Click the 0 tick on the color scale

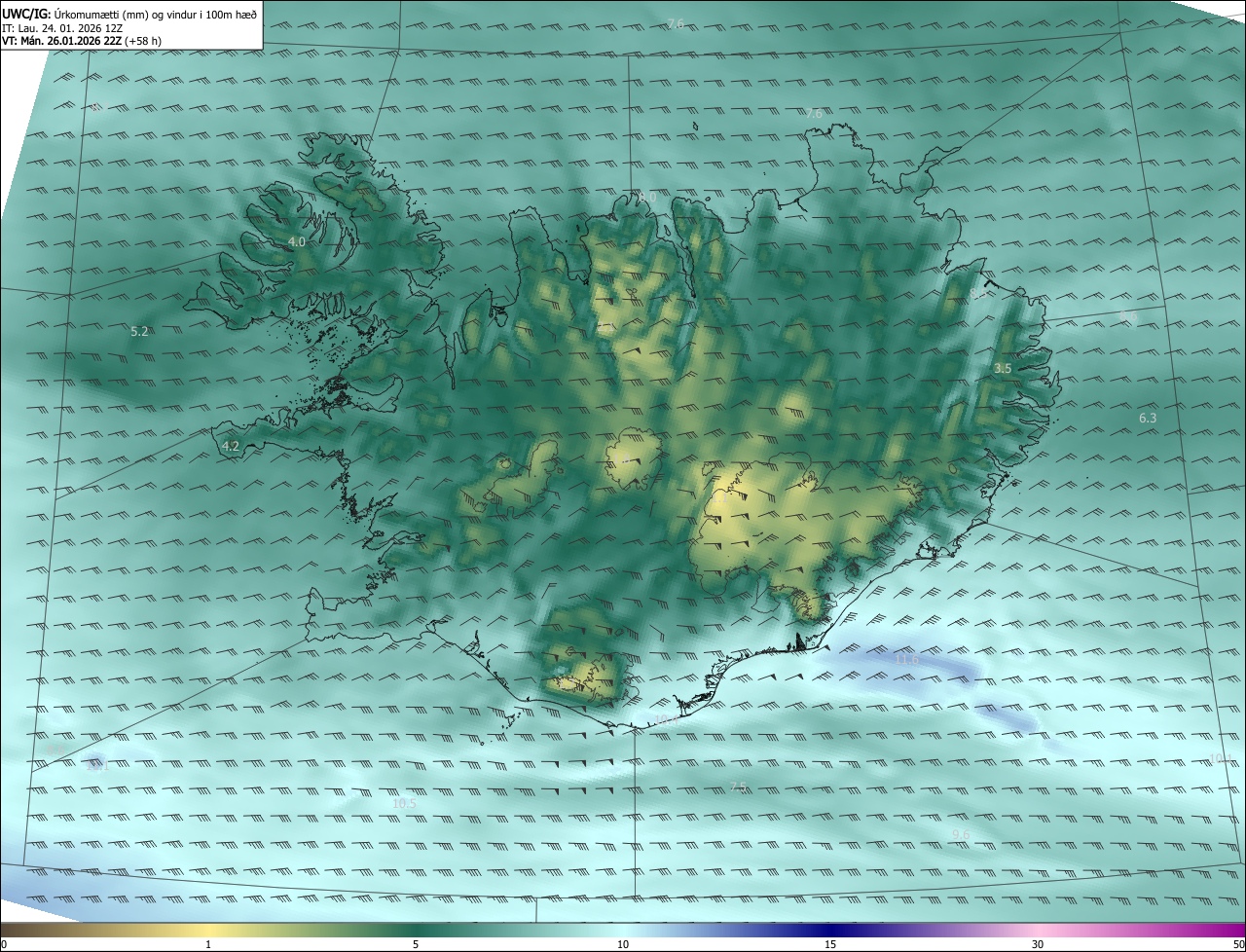(4, 944)
